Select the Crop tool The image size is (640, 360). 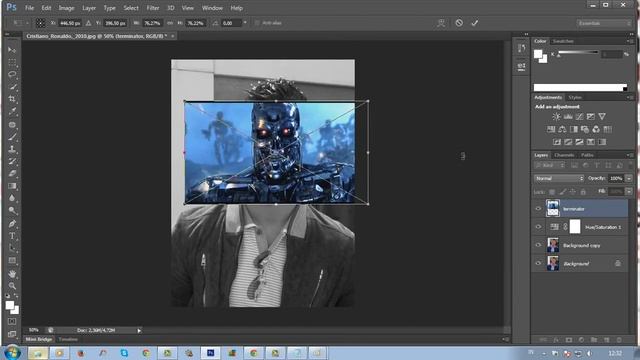tap(12, 99)
